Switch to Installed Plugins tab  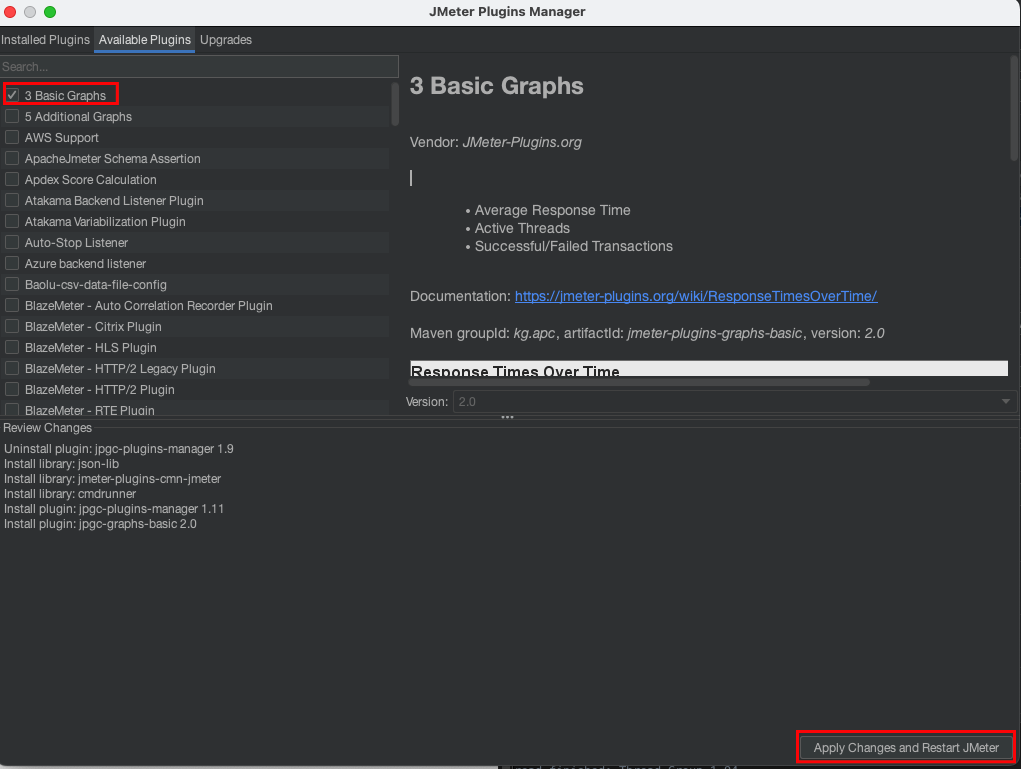(46, 40)
